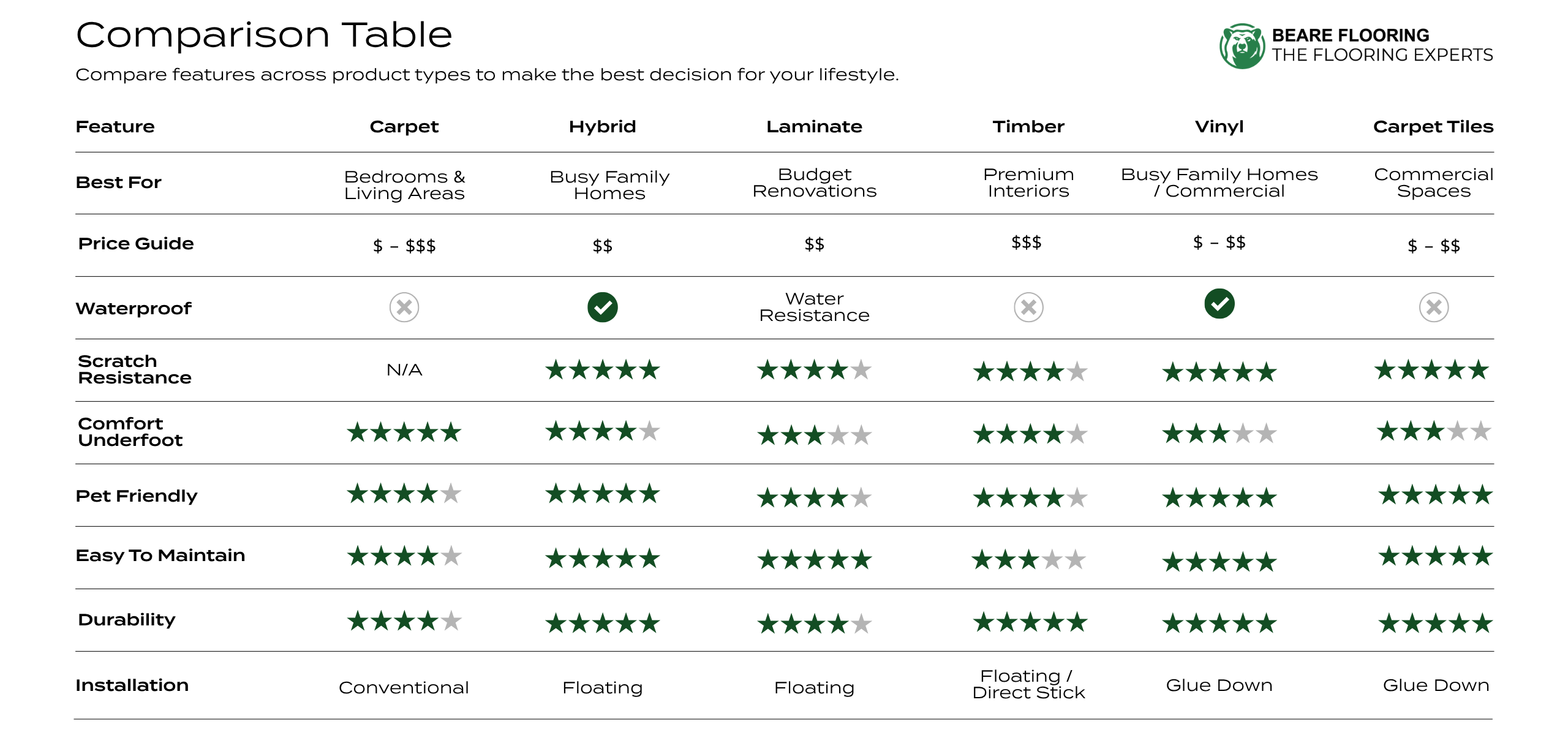Click Hybrid's Scratch Resistance star rating
The height and width of the screenshot is (754, 1568).
603,370
